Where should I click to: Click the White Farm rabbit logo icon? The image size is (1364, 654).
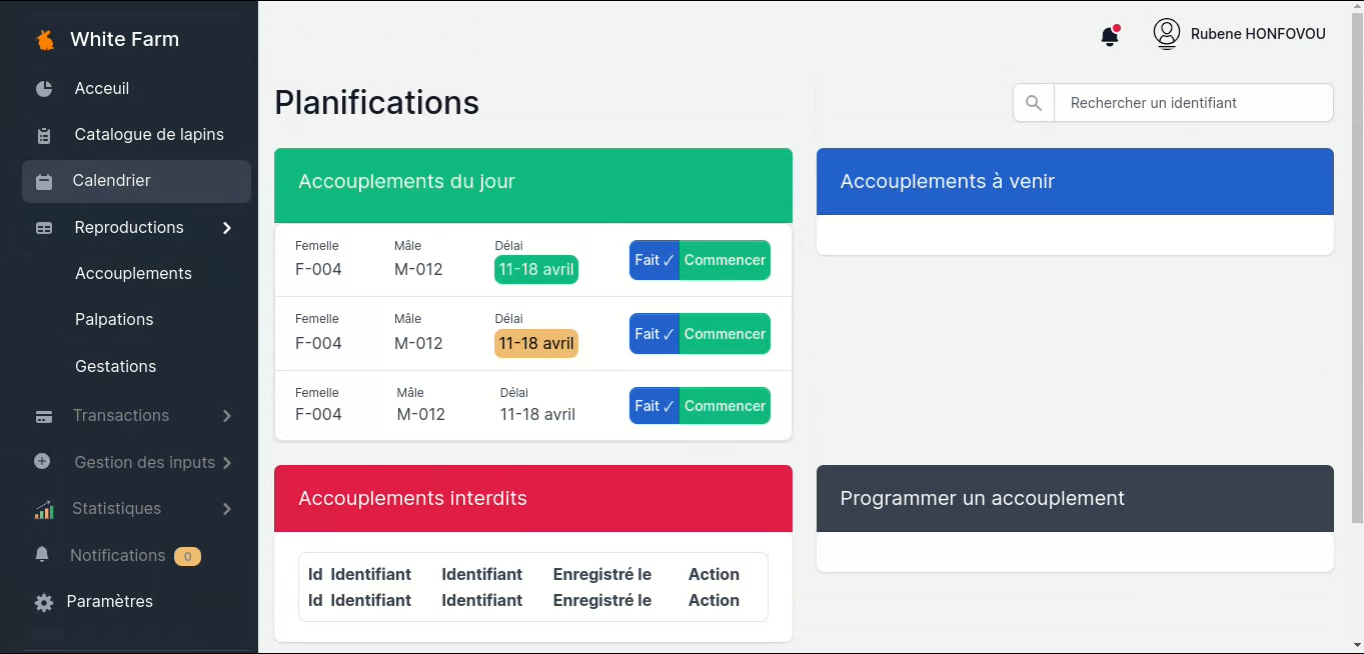(x=45, y=40)
